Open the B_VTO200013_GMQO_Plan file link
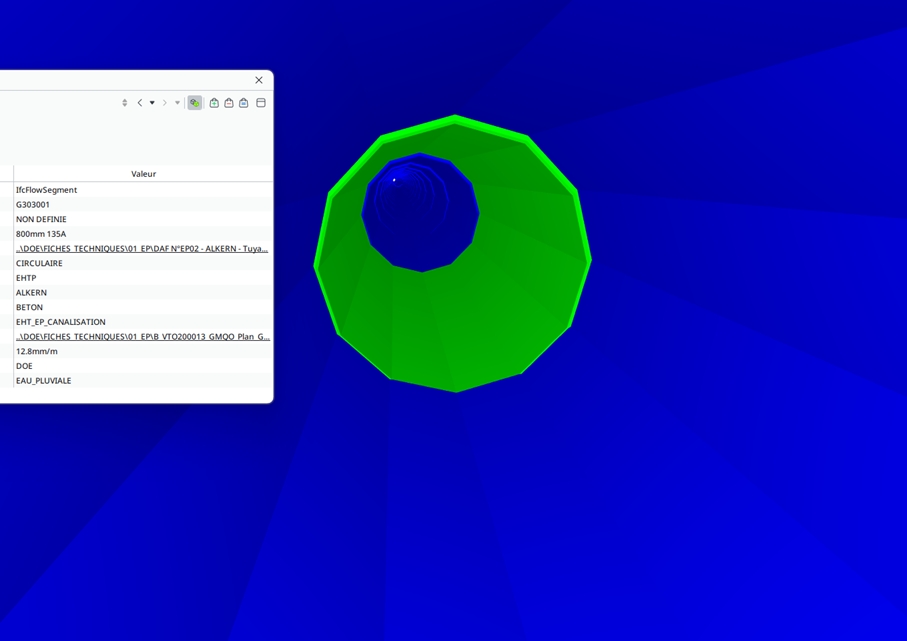907x641 pixels. (x=142, y=337)
